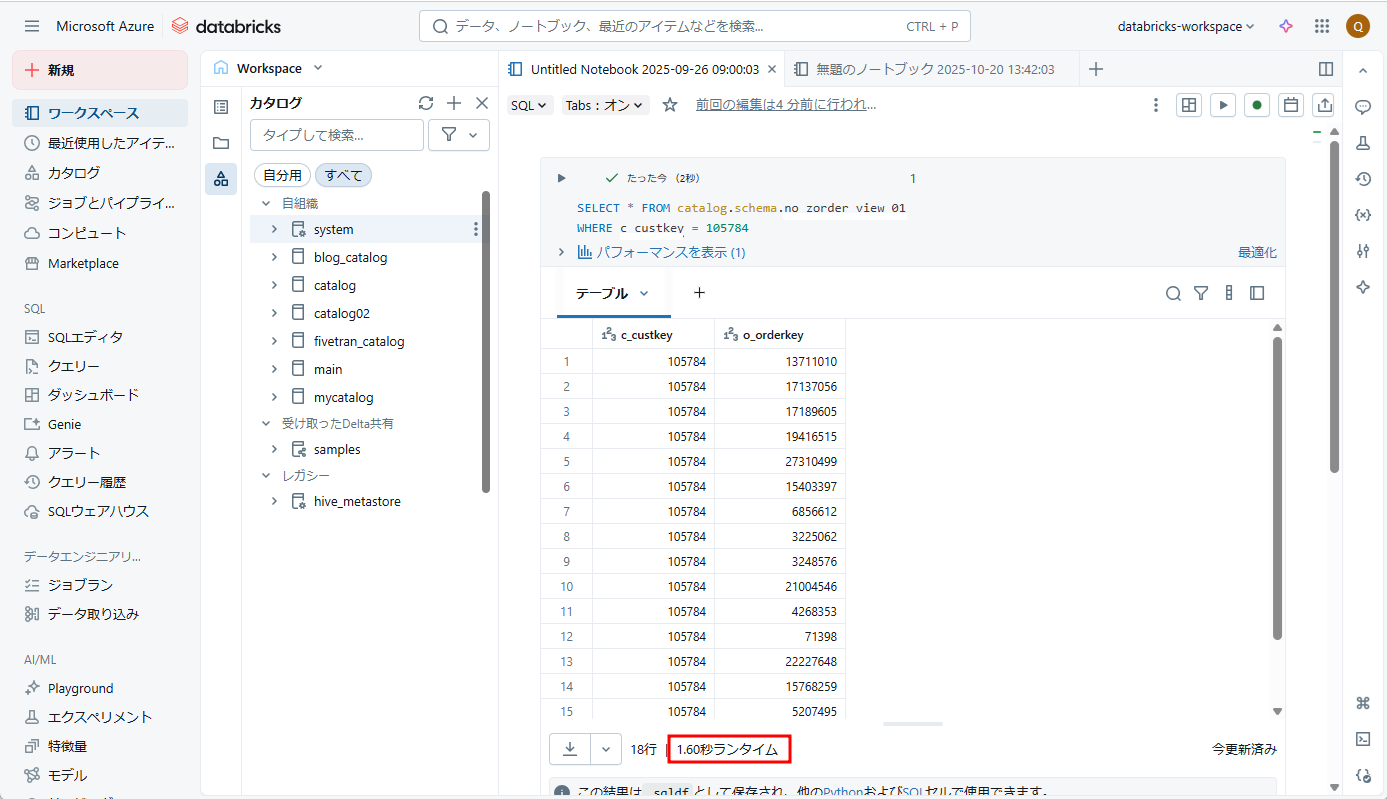Switch to 無題のノートブック tab
Screen dimensions: 1387x799
(x=934, y=69)
